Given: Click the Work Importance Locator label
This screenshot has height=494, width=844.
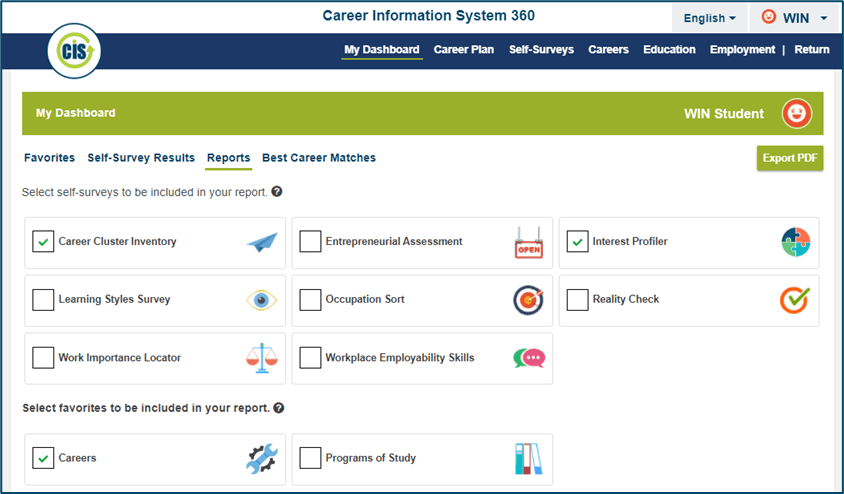Looking at the screenshot, I should click(119, 358).
